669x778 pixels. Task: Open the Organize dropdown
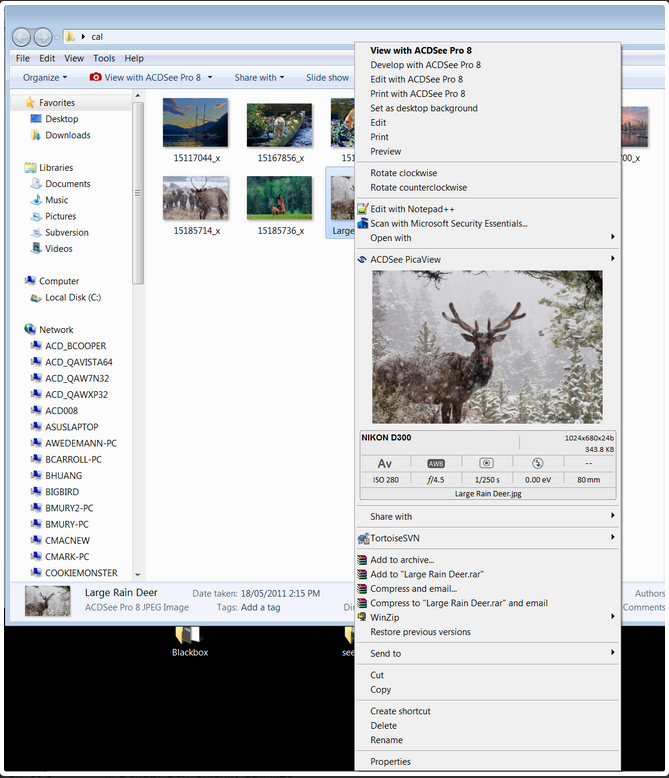coord(45,77)
